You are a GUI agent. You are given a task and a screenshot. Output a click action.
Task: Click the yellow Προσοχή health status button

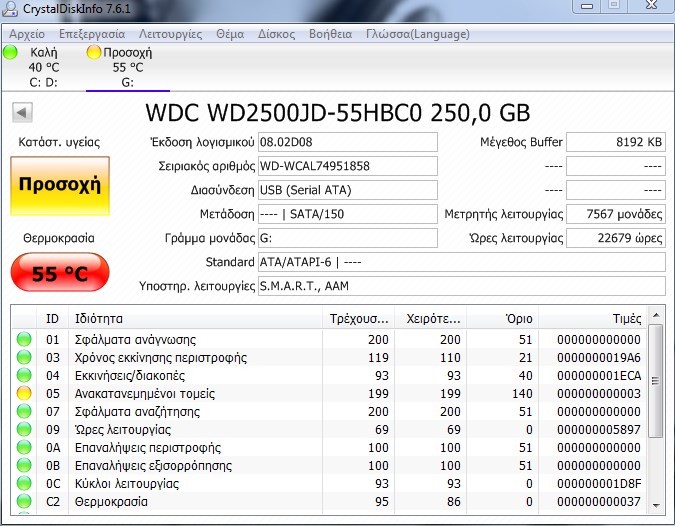click(x=60, y=186)
